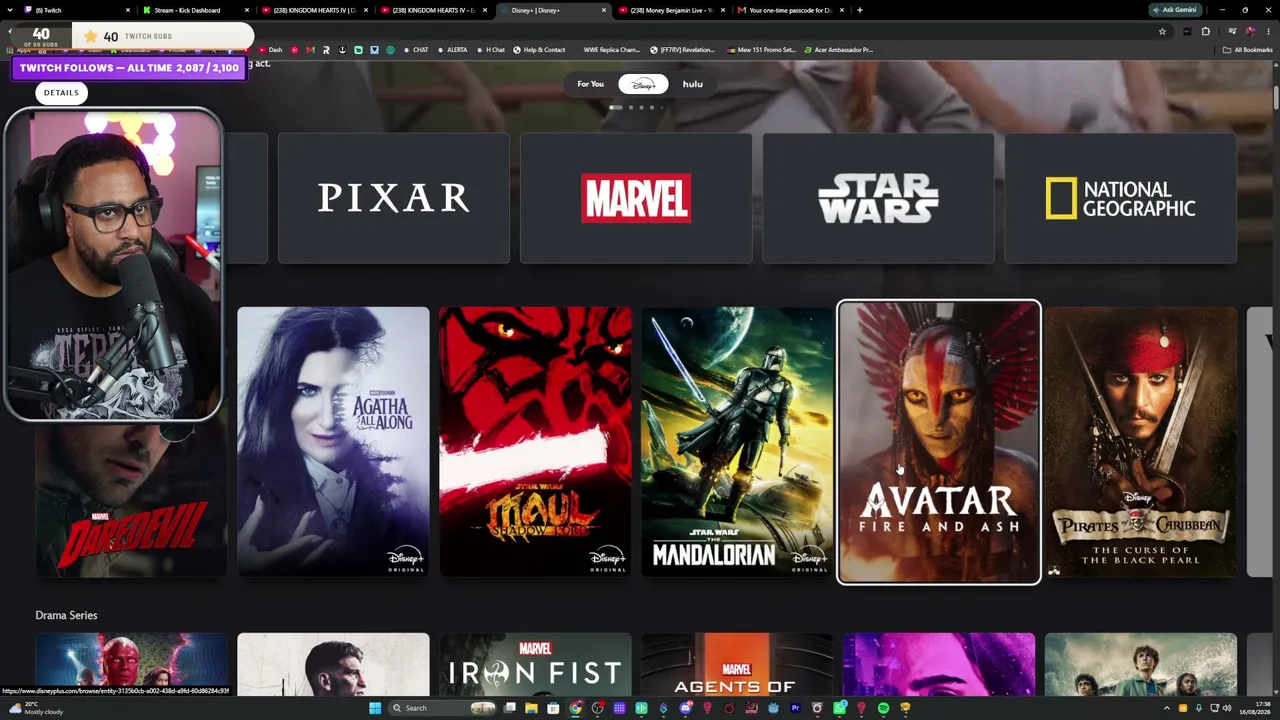Click the taskbar Search box
The image size is (1280, 720).
coord(443,708)
